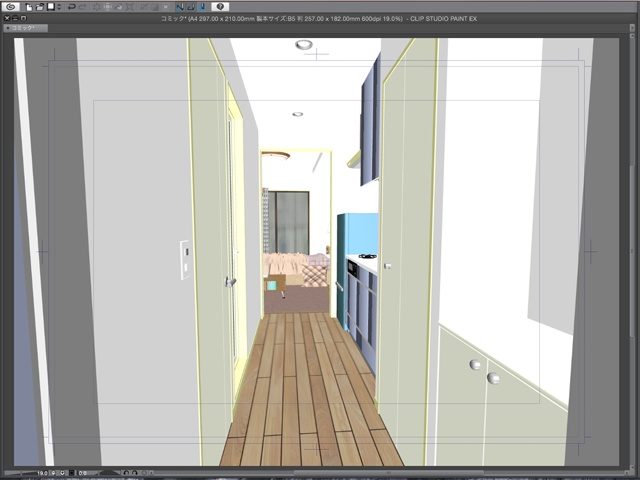
Task: Rotate canvas right with status bar icon
Action: [135, 473]
